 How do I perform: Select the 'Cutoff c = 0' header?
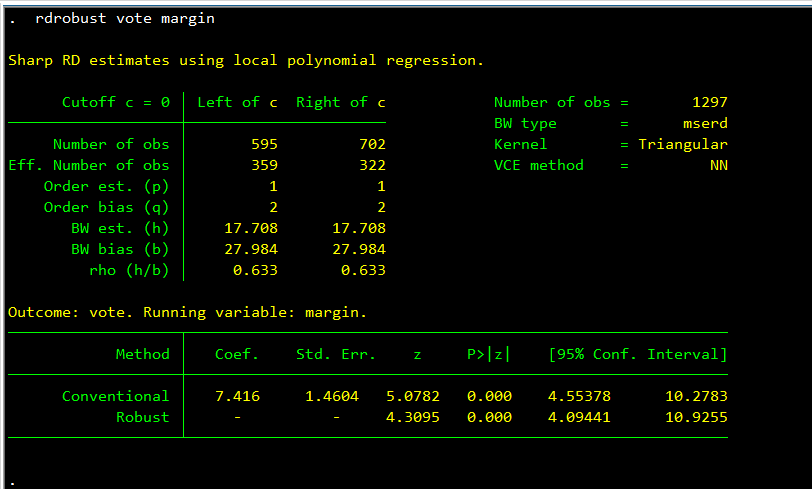(x=115, y=102)
